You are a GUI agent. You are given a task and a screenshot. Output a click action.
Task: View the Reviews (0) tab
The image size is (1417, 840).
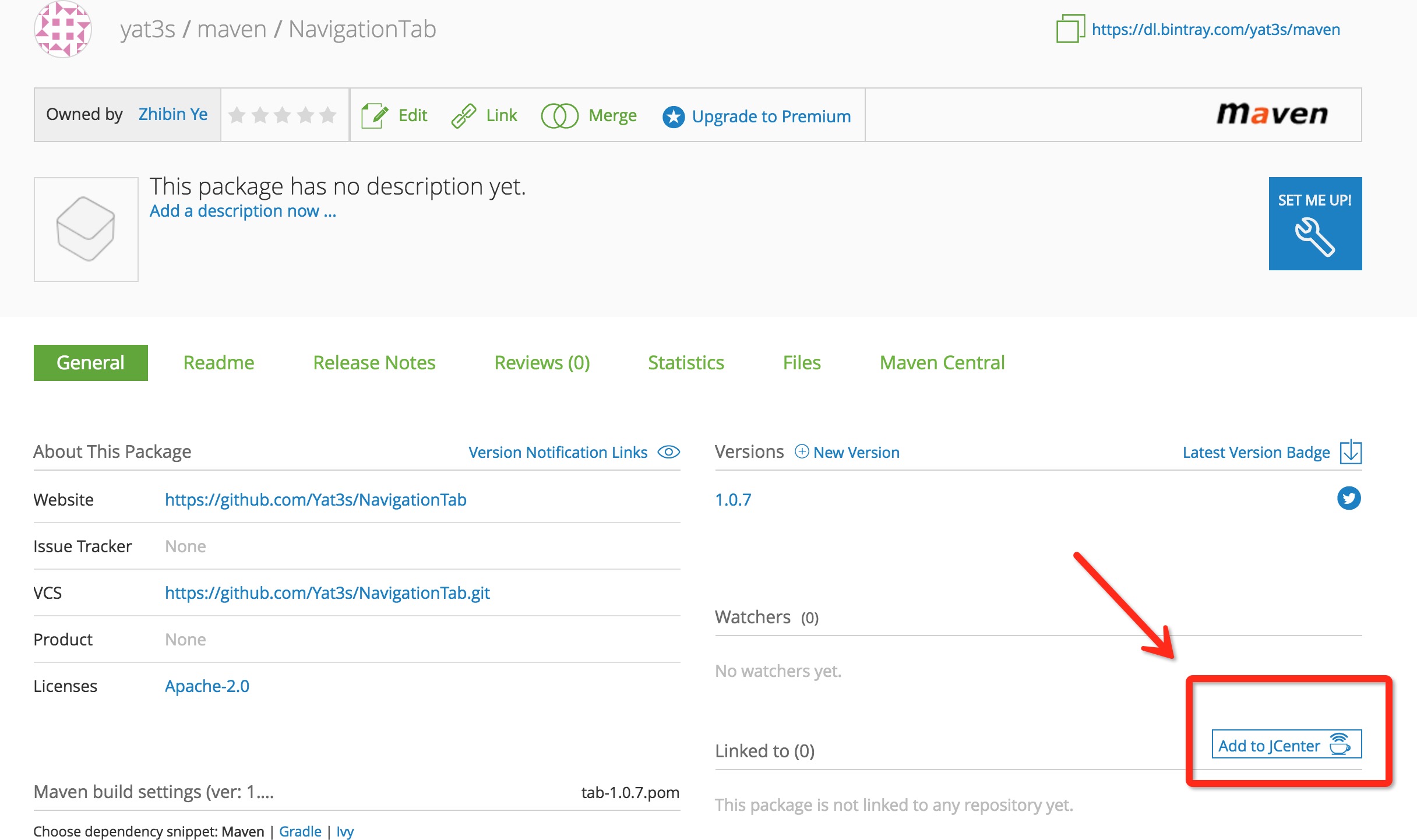(x=542, y=362)
